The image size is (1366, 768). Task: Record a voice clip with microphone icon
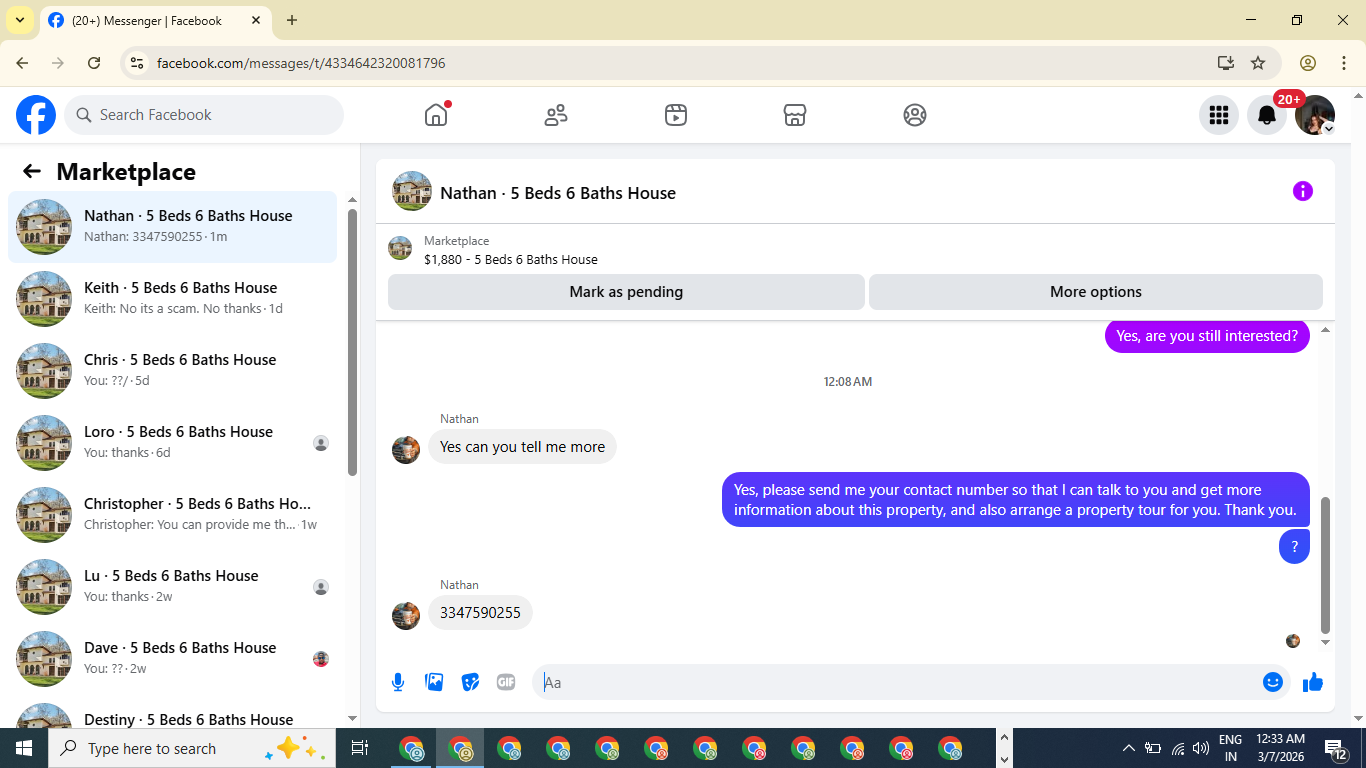[x=398, y=682]
